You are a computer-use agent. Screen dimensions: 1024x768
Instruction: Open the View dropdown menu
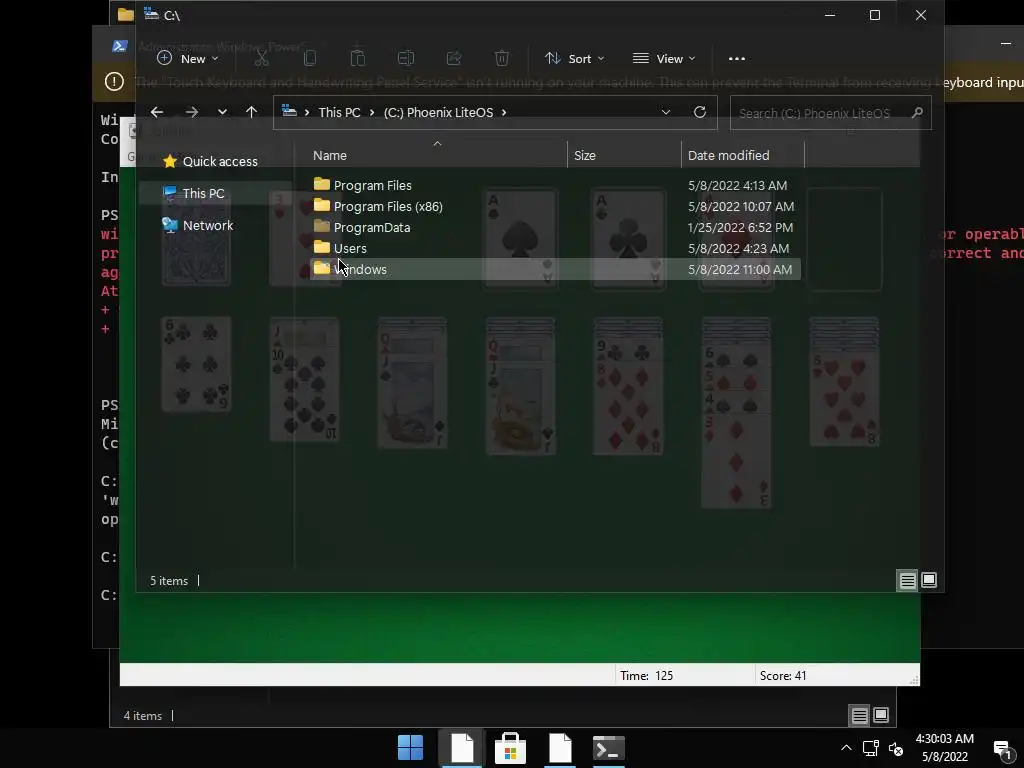[x=664, y=59]
